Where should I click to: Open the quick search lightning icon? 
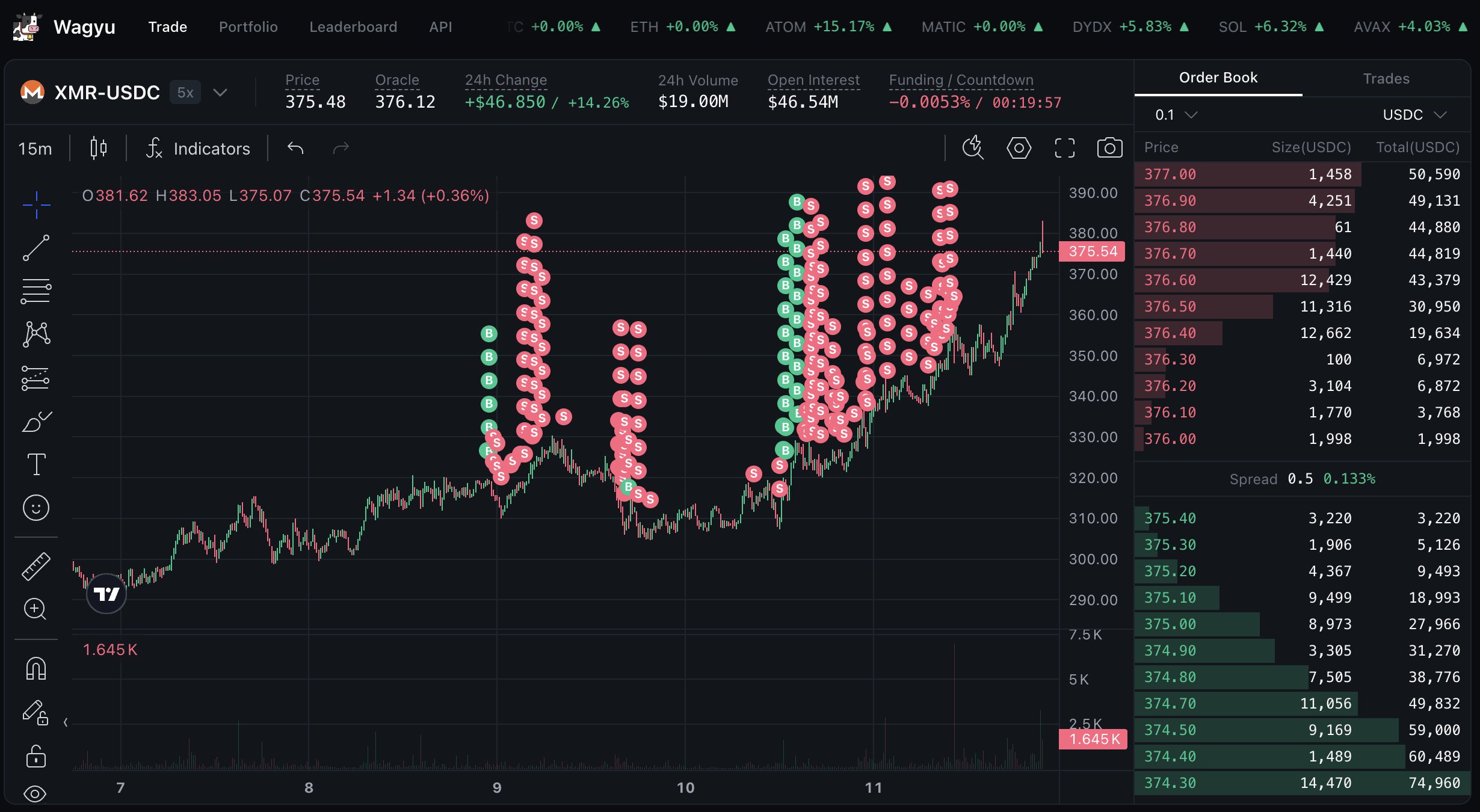point(973,148)
